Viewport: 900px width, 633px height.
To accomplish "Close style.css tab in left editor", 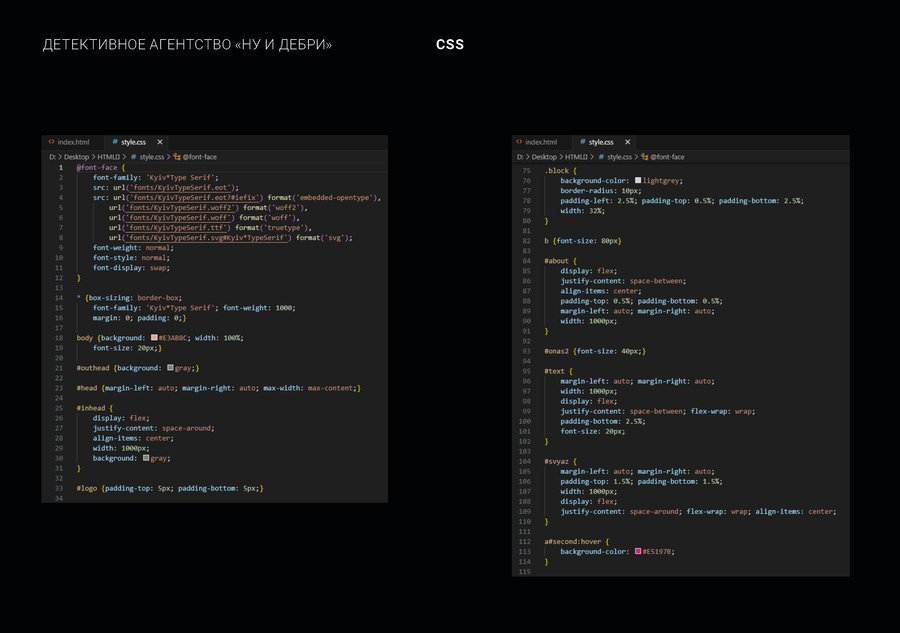I will click(x=160, y=142).
